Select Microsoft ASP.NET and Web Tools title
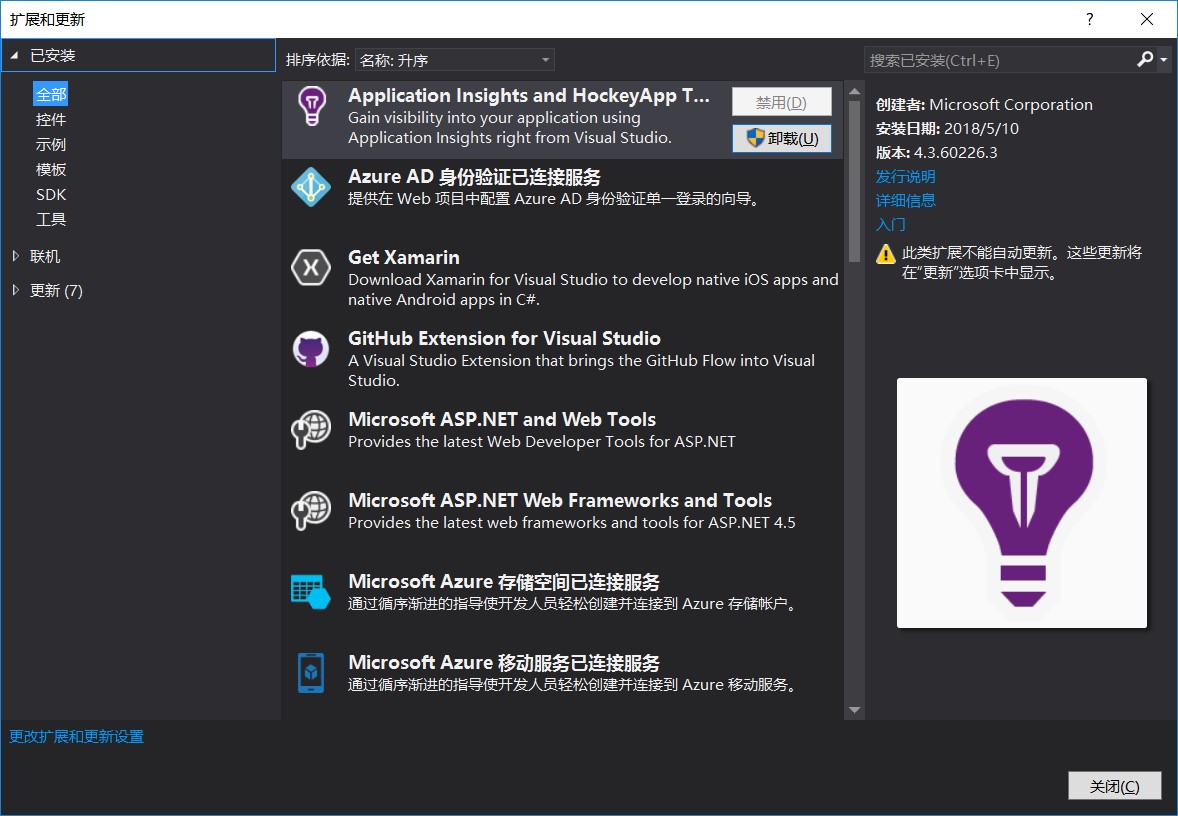The height and width of the screenshot is (816, 1178). (502, 419)
